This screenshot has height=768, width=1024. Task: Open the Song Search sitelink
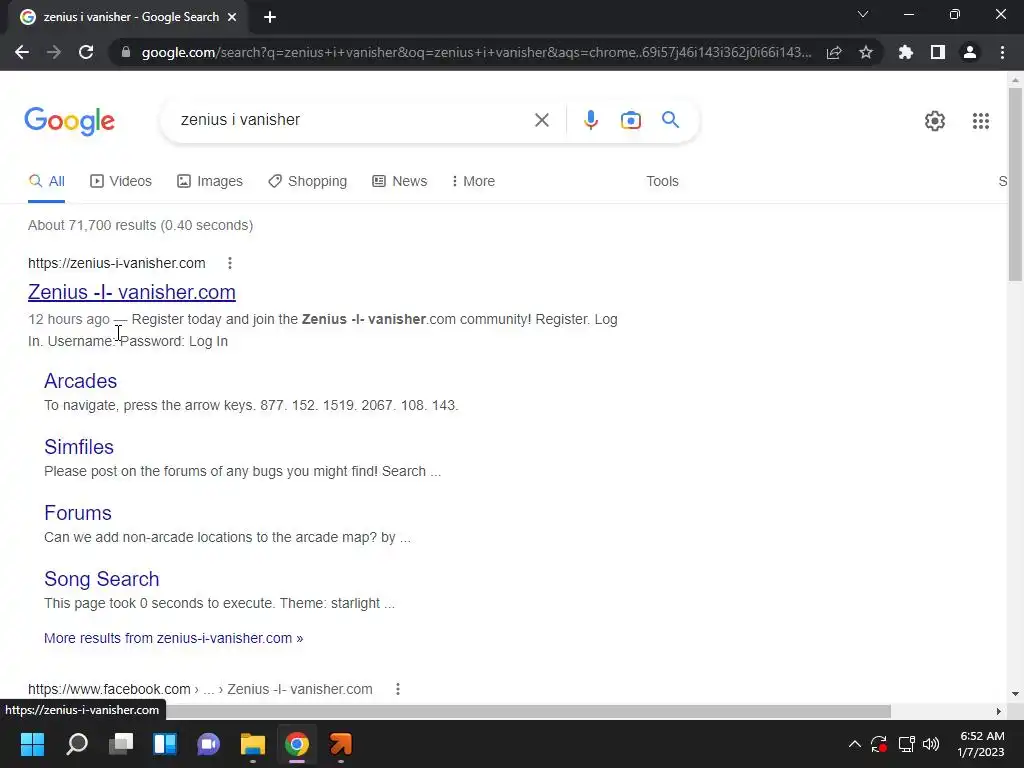point(102,579)
